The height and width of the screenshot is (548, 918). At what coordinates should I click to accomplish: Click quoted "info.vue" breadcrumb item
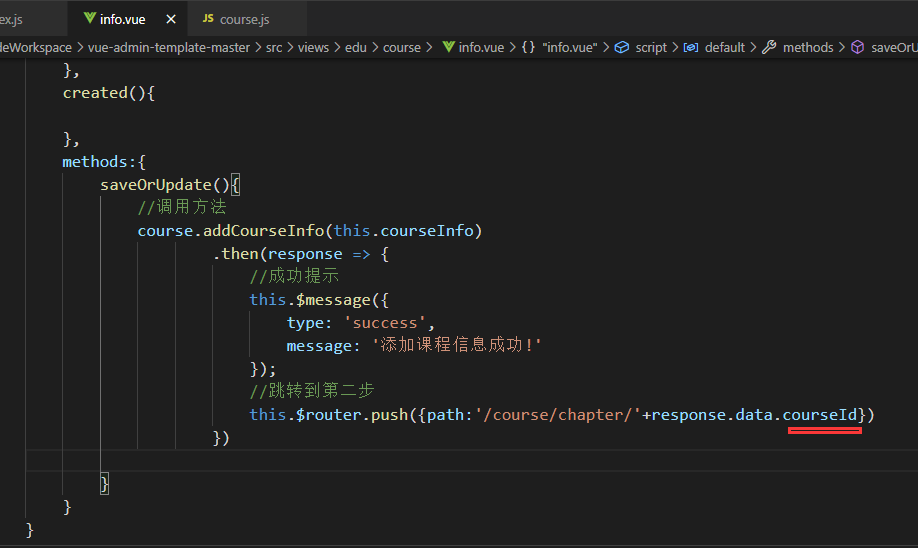570,47
